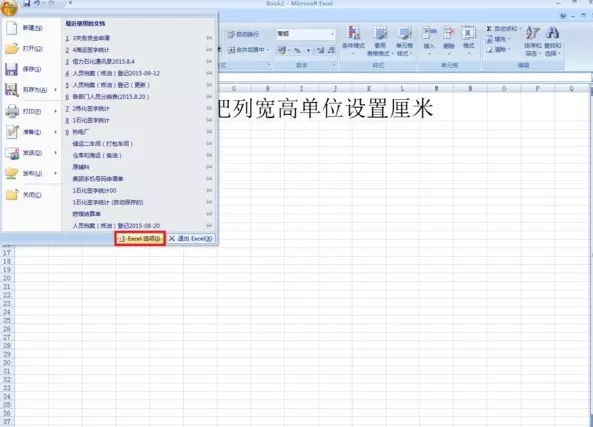Image resolution: width=593 pixels, height=427 pixels.
Task: Pin recent document 人员档案(炼油)登记2015-08-20
Action: point(209,225)
